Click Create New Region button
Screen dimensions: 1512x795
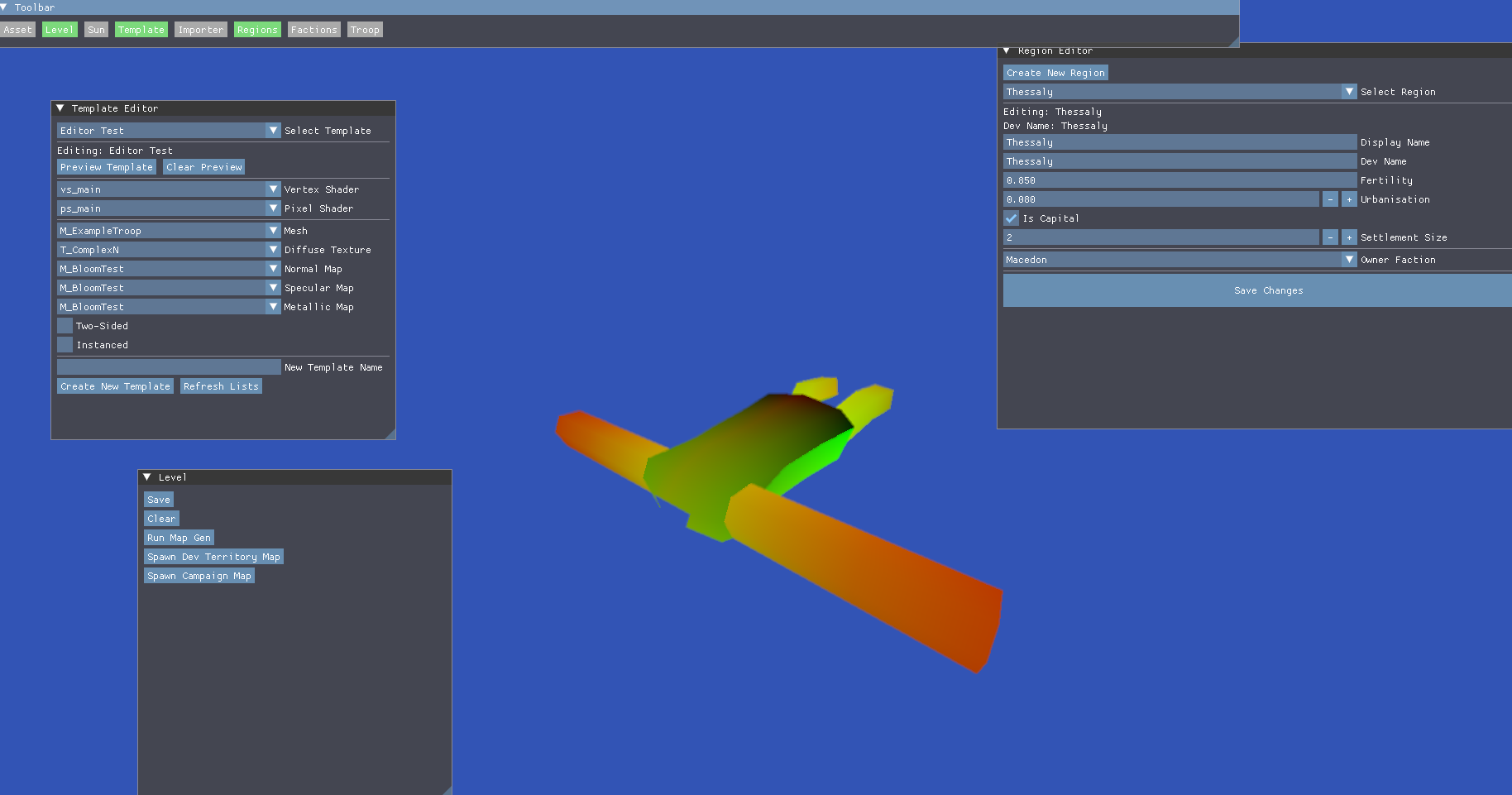[x=1055, y=73]
